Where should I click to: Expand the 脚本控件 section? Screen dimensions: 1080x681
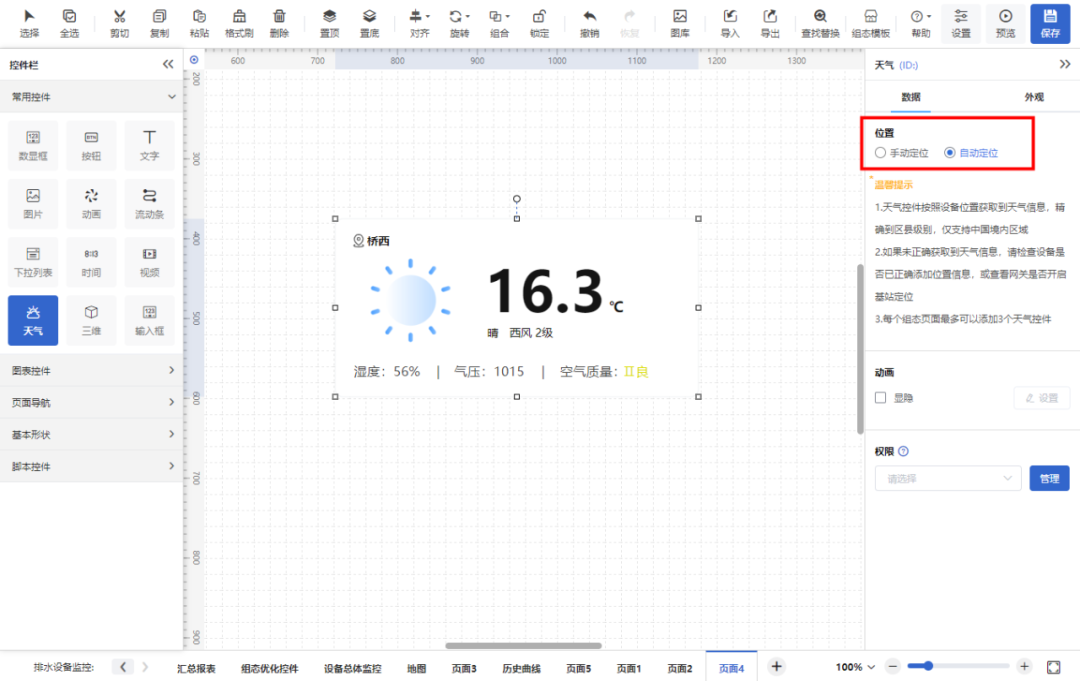pos(92,466)
